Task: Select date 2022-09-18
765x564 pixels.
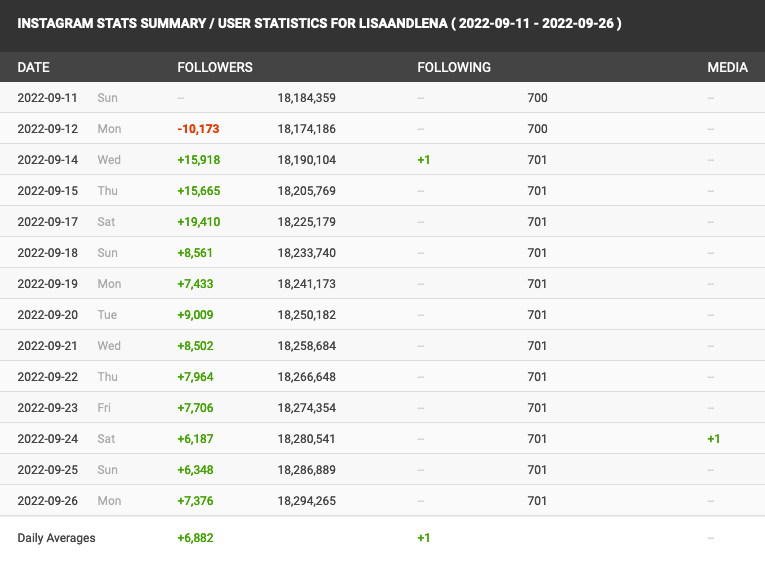Action: (48, 253)
